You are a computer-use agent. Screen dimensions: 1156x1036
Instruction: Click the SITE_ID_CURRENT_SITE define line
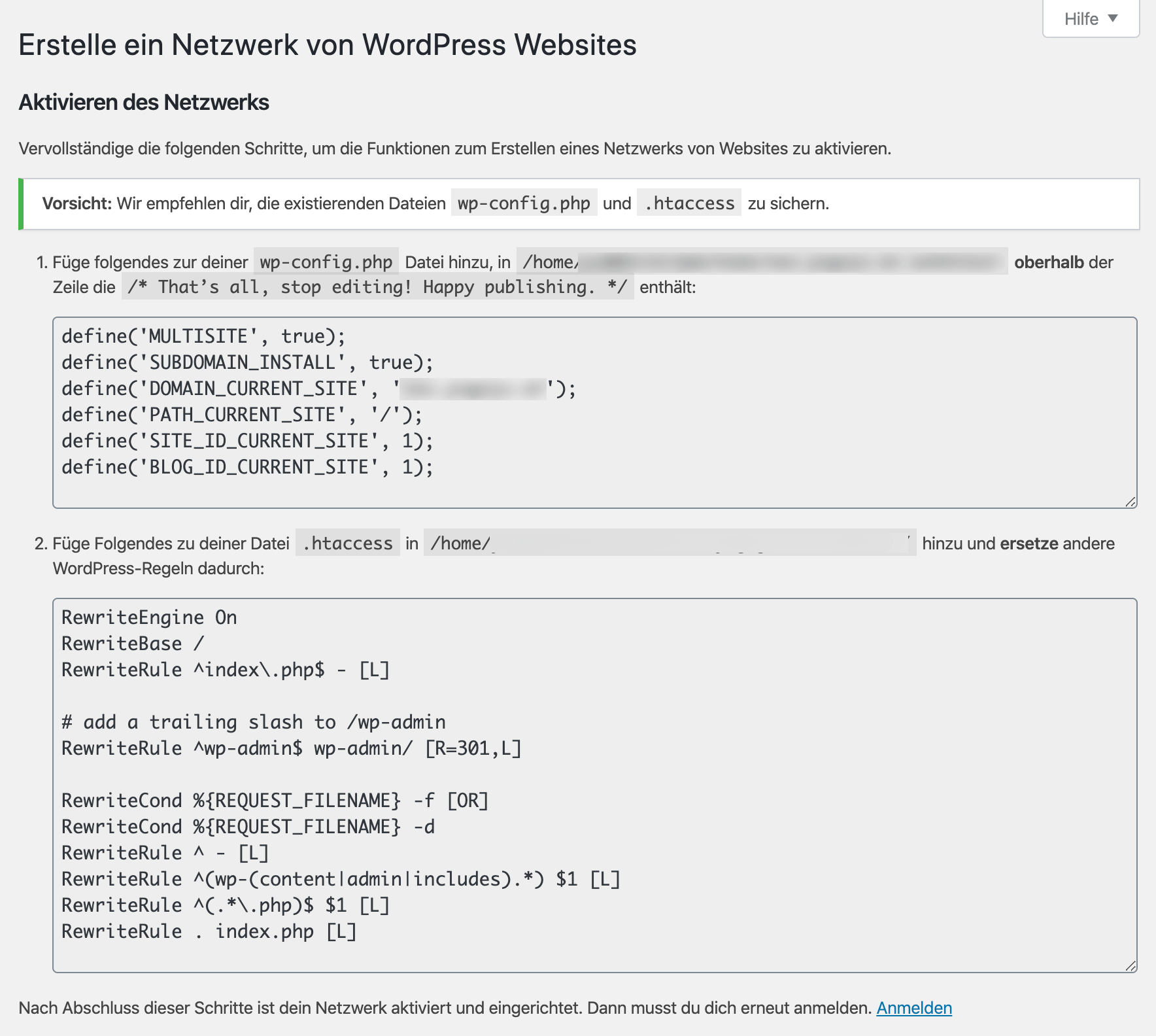coord(247,441)
